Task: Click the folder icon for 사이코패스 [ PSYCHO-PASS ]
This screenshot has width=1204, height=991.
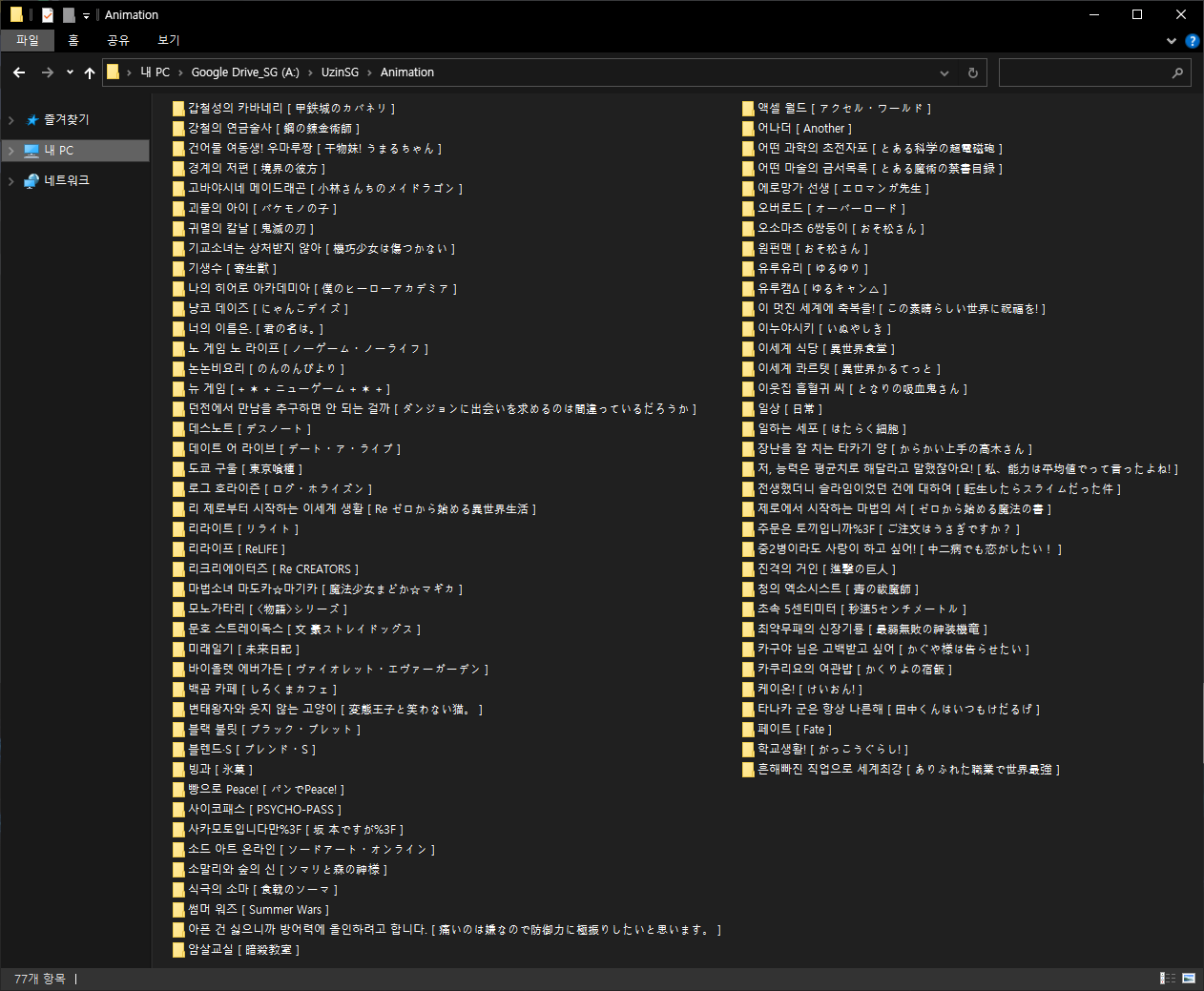Action: (178, 810)
